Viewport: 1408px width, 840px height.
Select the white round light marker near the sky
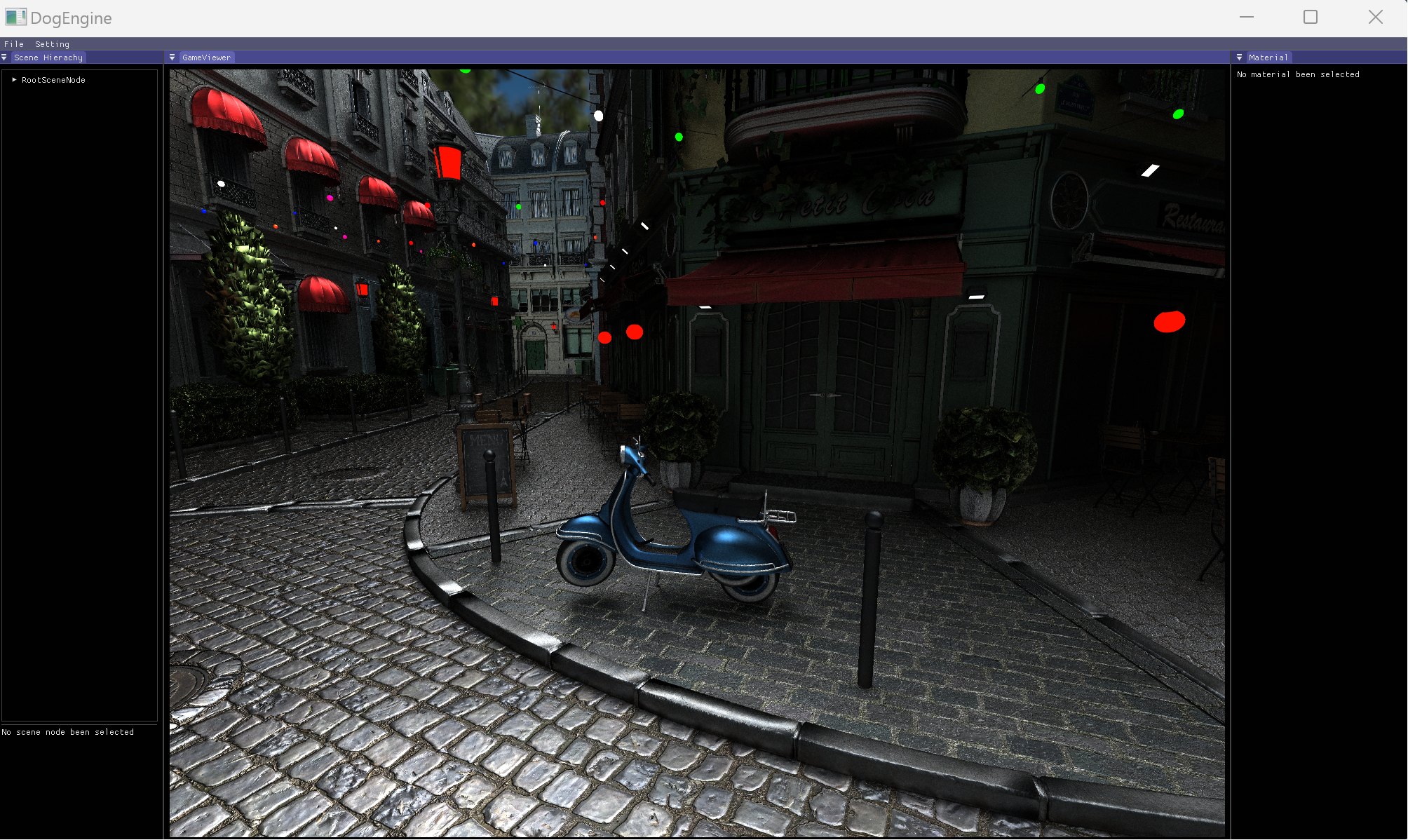pos(598,116)
